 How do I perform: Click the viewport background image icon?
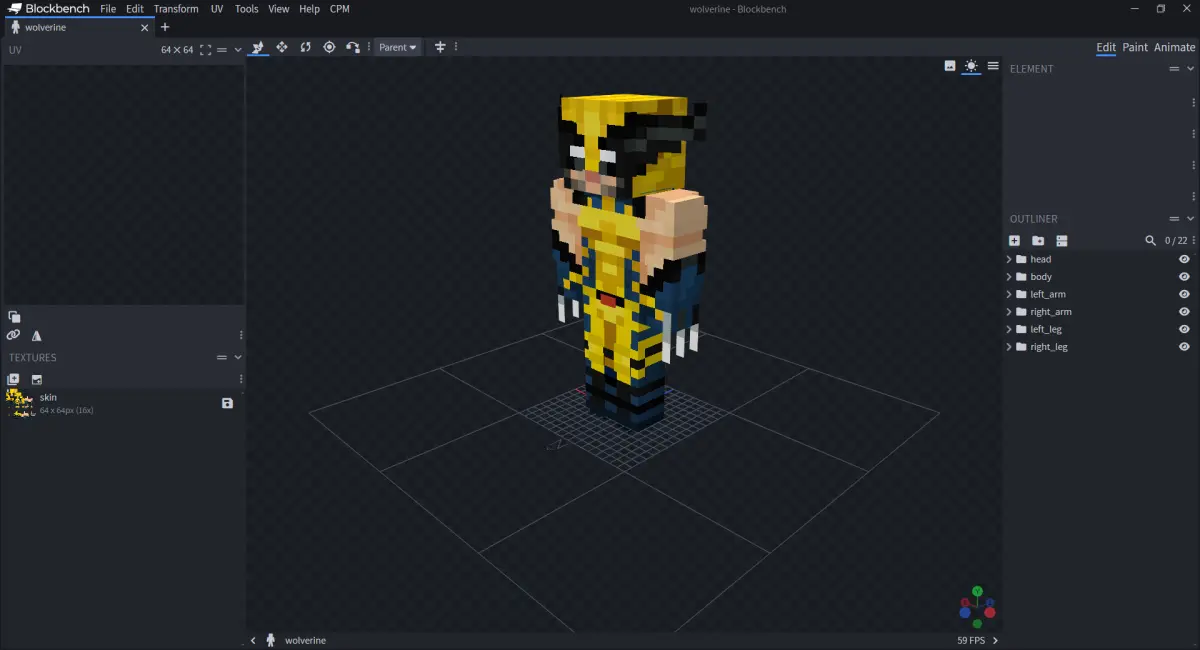tap(950, 66)
